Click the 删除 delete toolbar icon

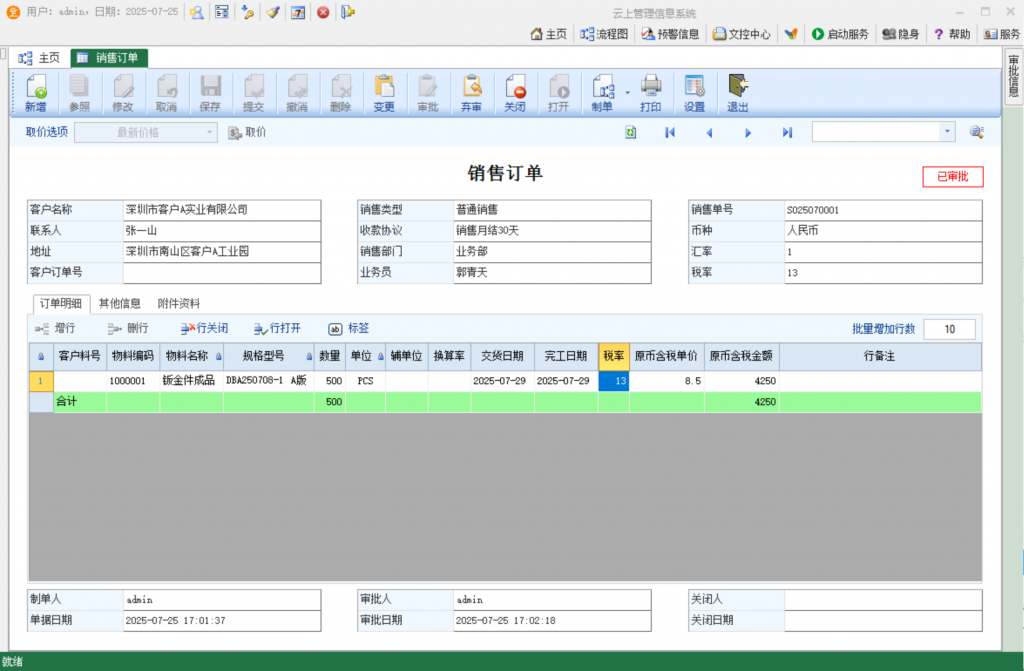340,93
